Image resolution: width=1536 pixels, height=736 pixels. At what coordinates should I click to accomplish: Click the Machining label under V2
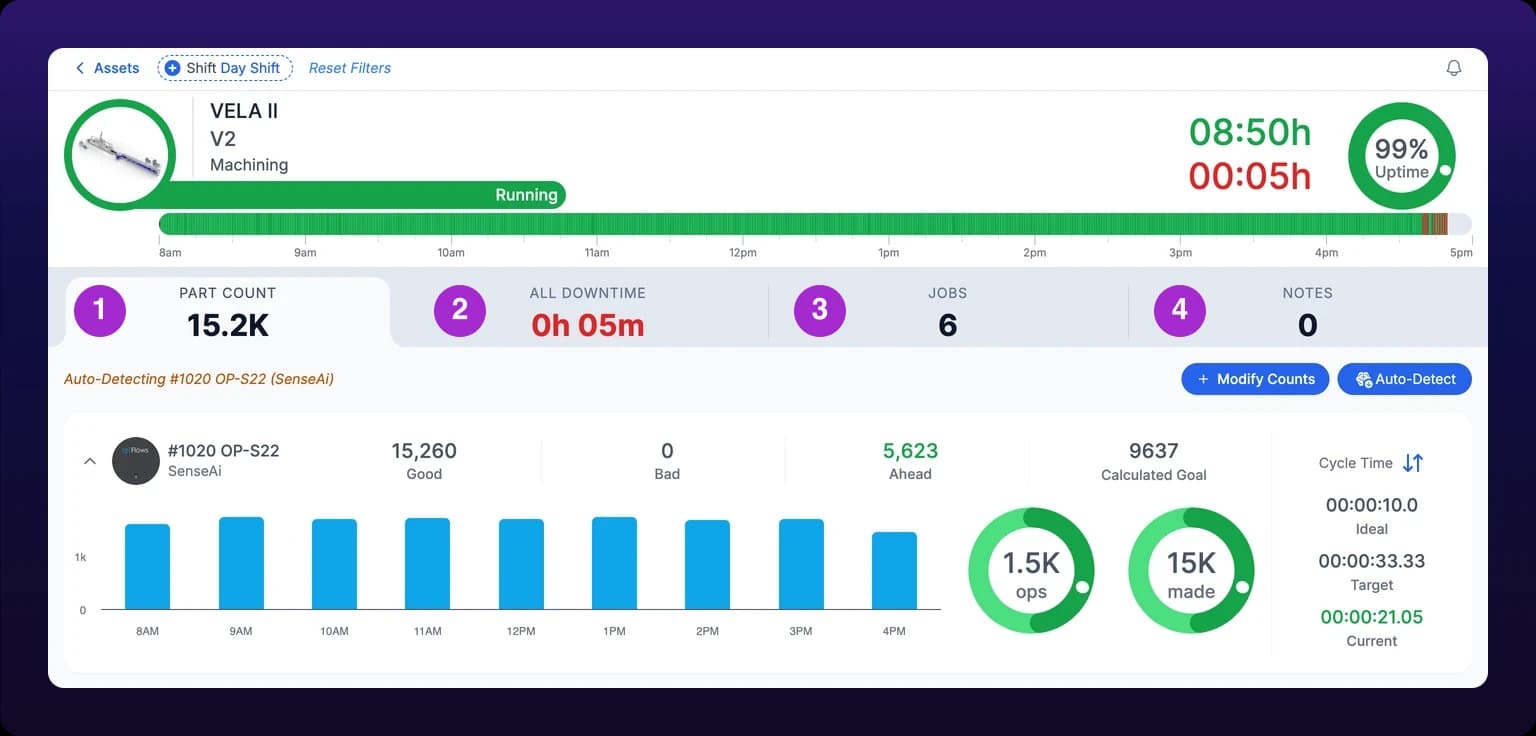pos(249,165)
